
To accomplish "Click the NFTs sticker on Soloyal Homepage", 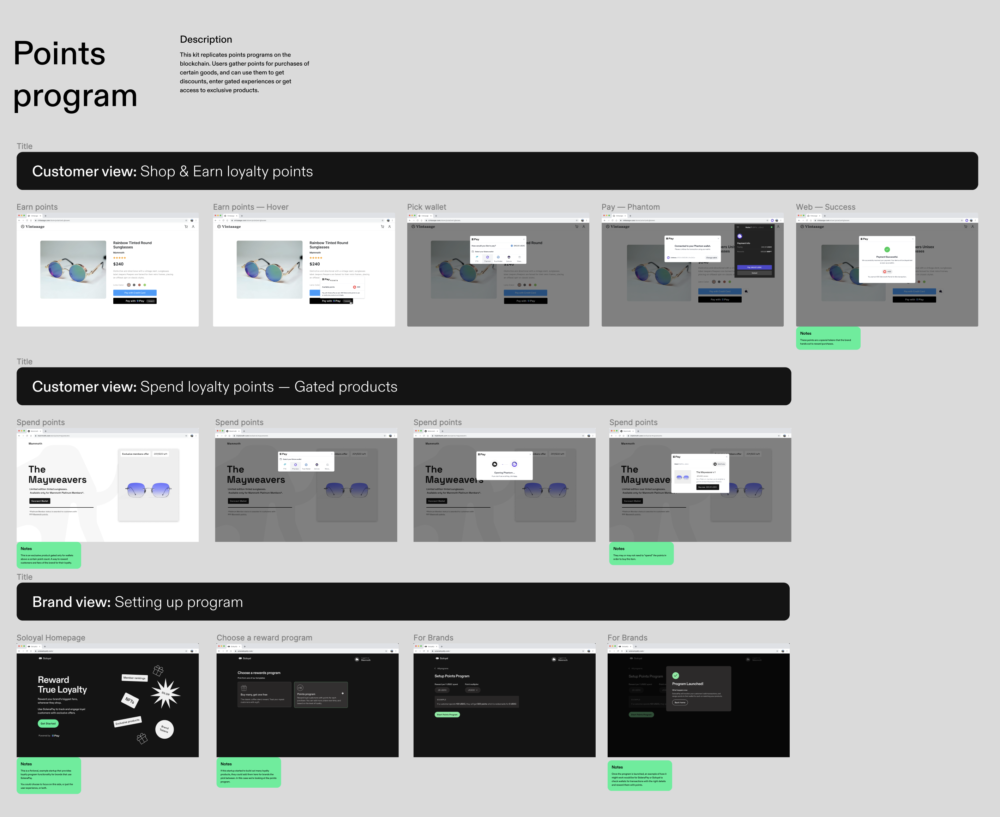I will [130, 700].
